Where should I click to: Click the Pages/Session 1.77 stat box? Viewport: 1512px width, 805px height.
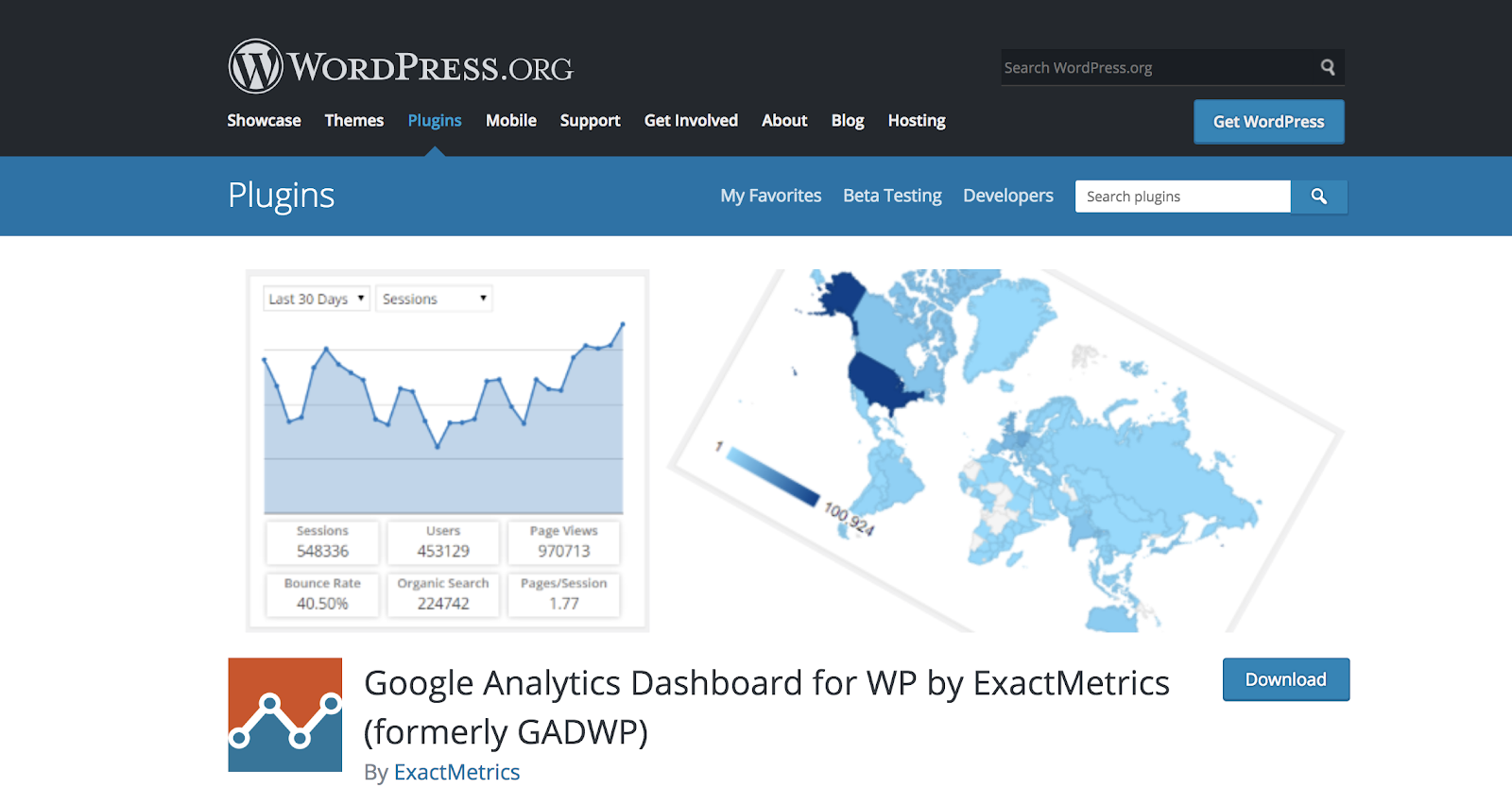(x=564, y=595)
